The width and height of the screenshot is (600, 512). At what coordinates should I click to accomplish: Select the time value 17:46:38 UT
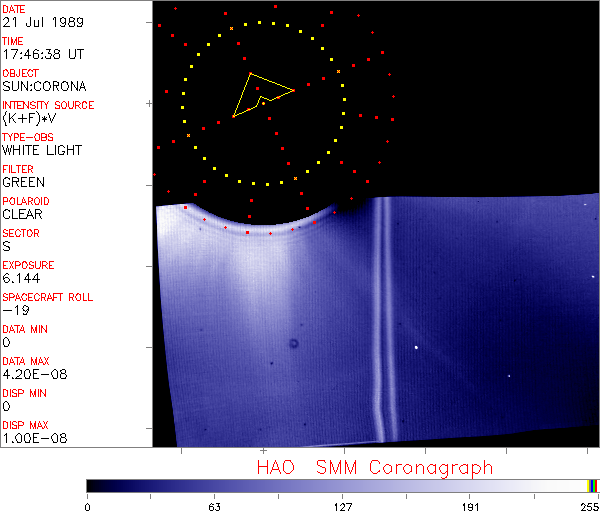tap(43, 54)
